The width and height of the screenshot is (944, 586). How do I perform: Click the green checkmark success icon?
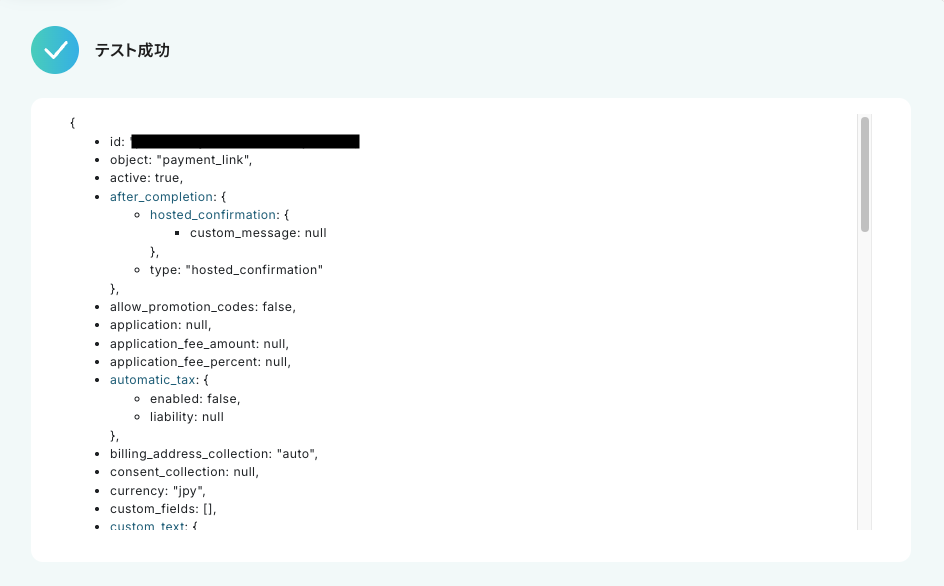(x=55, y=50)
